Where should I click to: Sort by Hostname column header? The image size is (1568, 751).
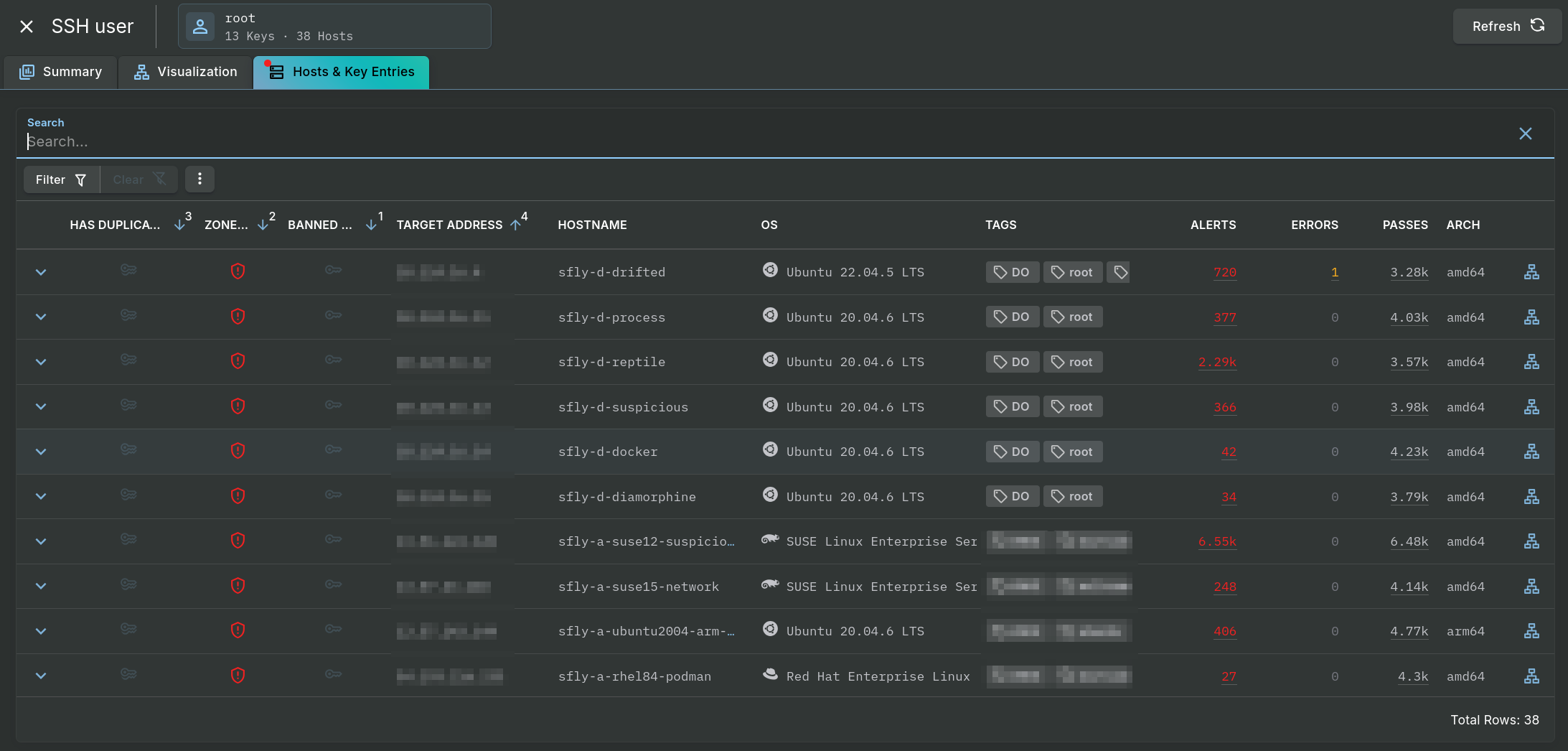[x=592, y=225]
